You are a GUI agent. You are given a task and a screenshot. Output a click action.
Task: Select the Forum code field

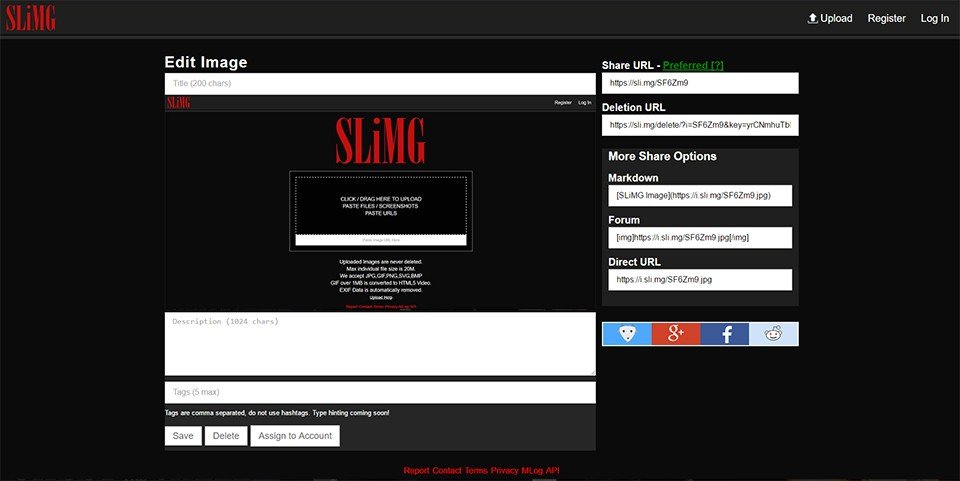pos(700,237)
